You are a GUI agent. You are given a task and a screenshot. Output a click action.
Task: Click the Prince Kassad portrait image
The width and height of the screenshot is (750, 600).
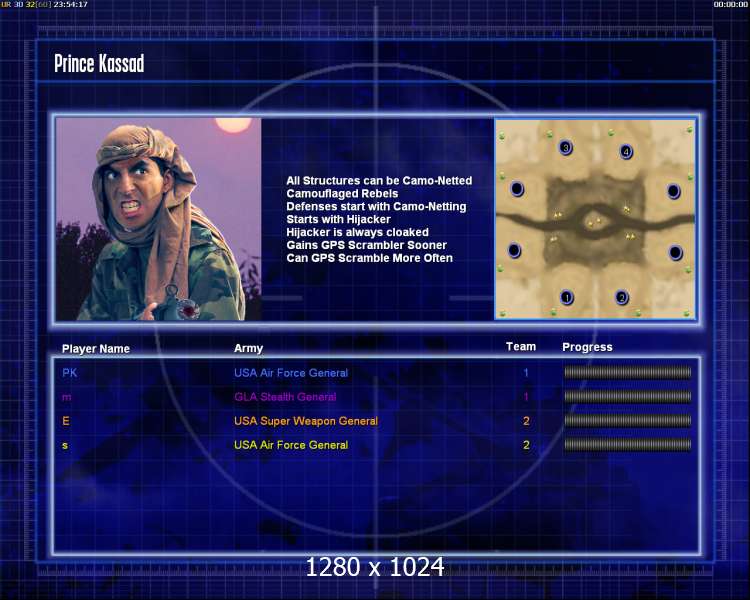tap(158, 219)
